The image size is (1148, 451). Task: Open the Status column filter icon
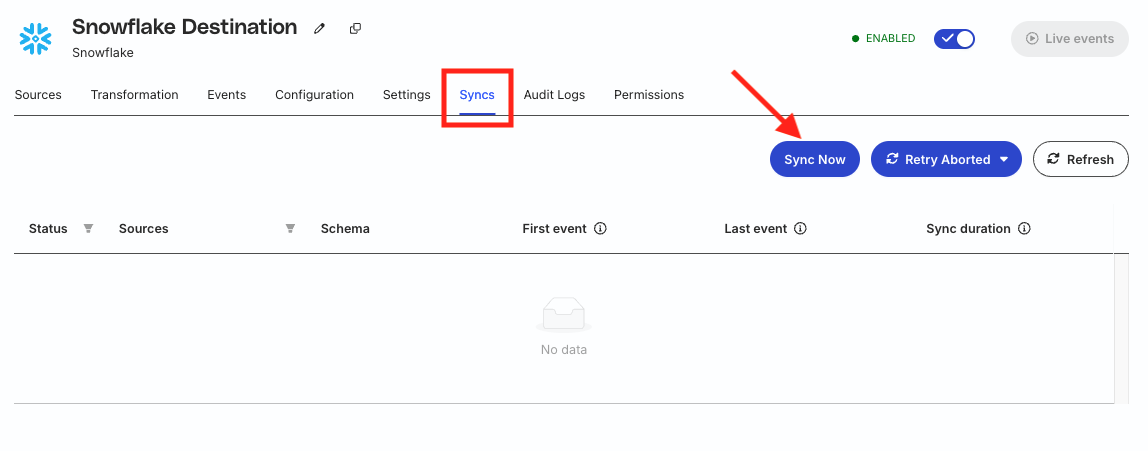[x=89, y=228]
